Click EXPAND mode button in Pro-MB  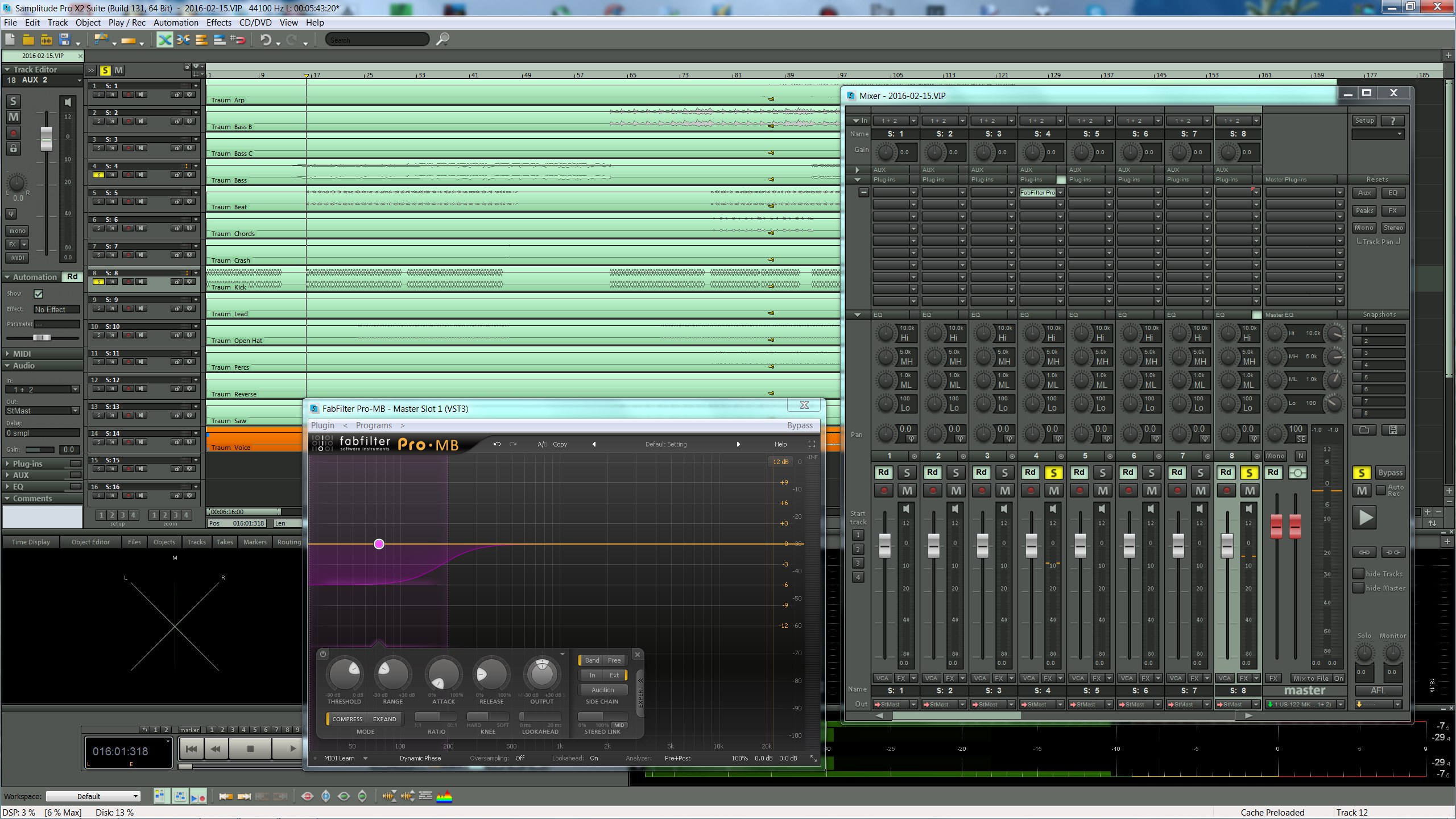tap(384, 719)
